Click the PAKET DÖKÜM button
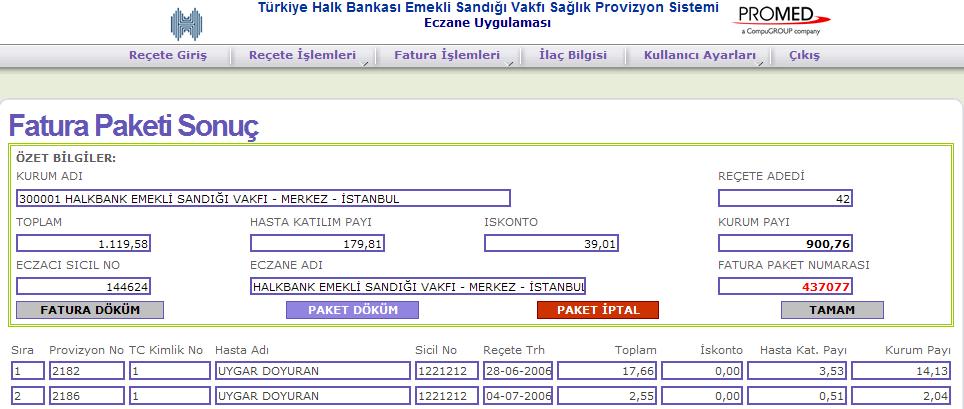 (x=352, y=310)
